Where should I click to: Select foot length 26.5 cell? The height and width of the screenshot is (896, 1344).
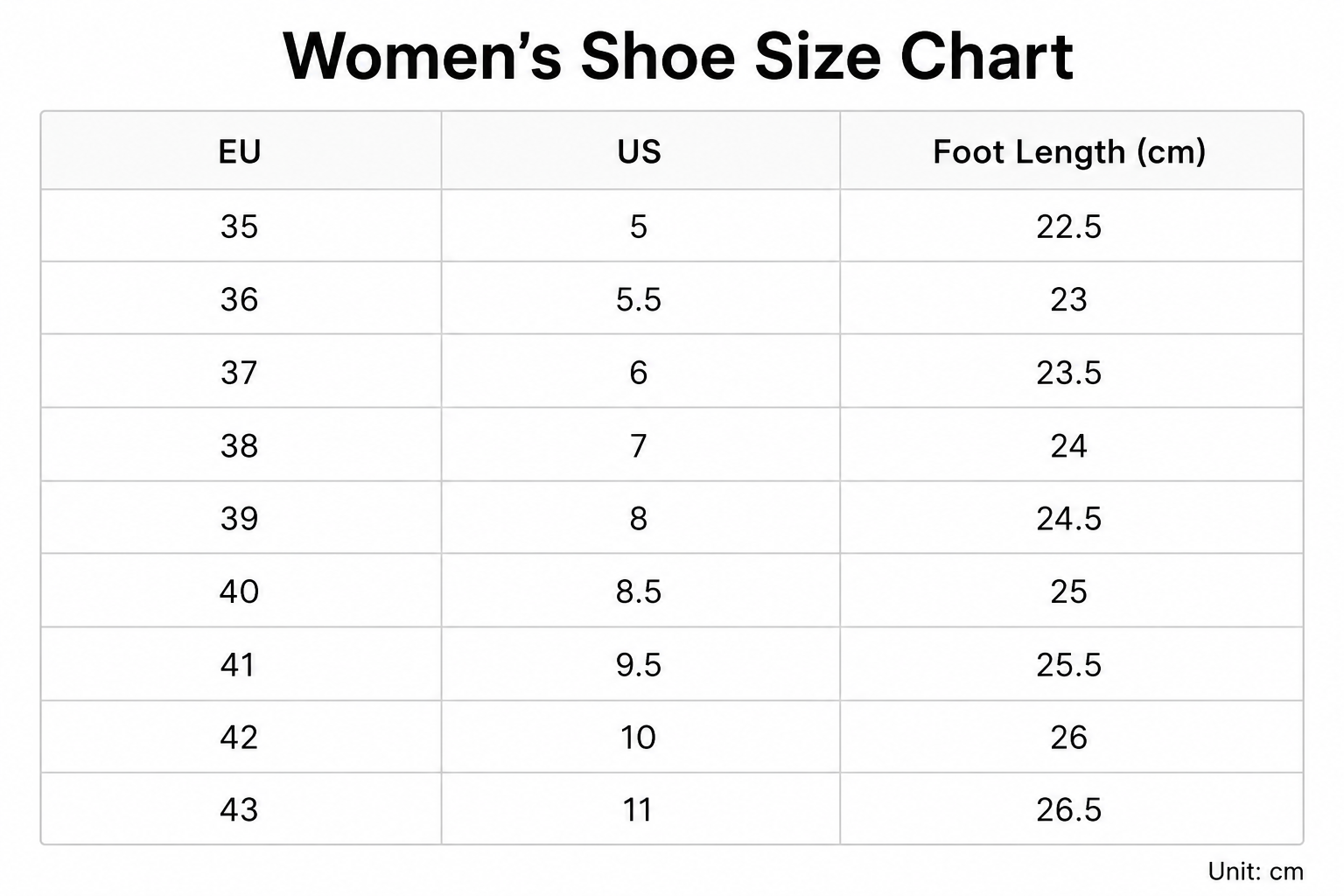pyautogui.click(x=1071, y=809)
